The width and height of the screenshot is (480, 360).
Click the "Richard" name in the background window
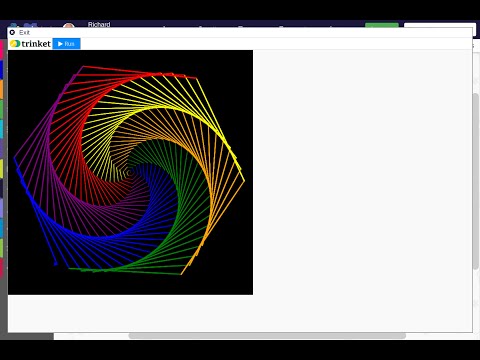pyautogui.click(x=99, y=25)
